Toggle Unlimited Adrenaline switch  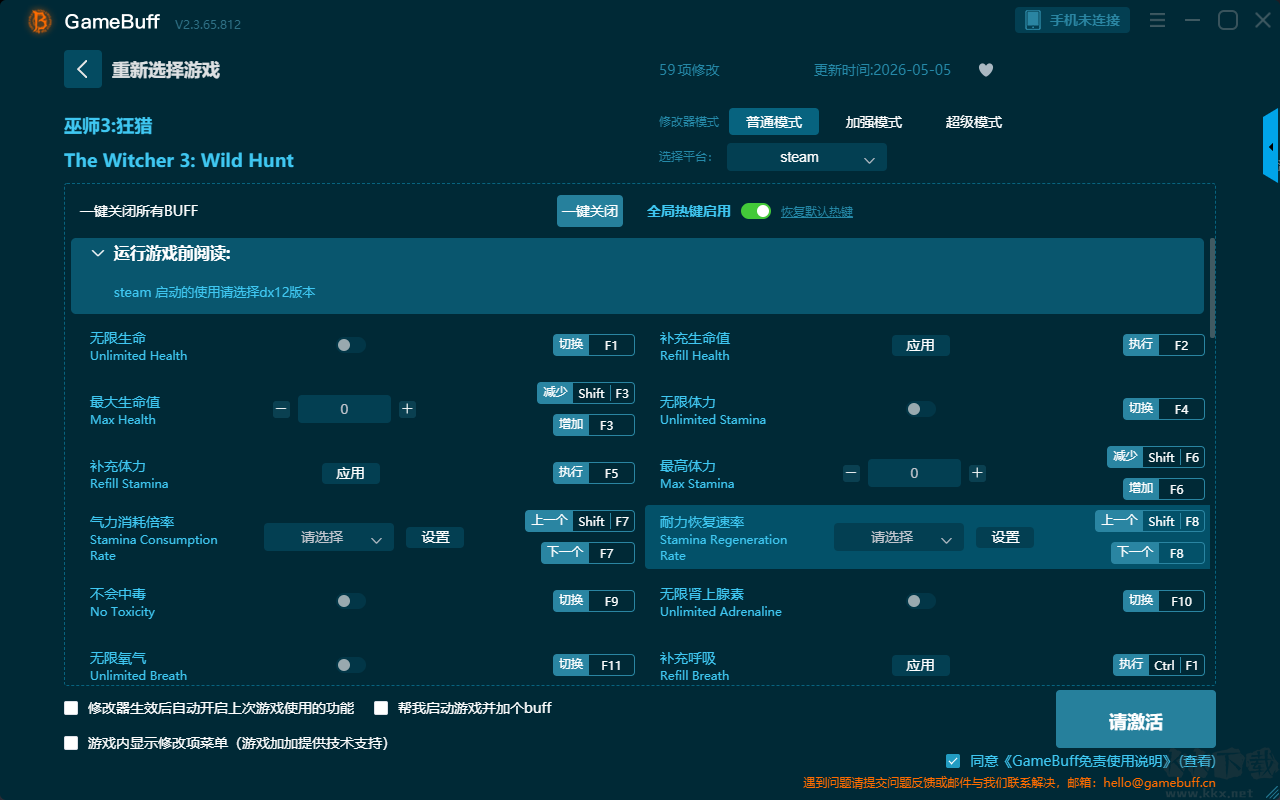(921, 601)
